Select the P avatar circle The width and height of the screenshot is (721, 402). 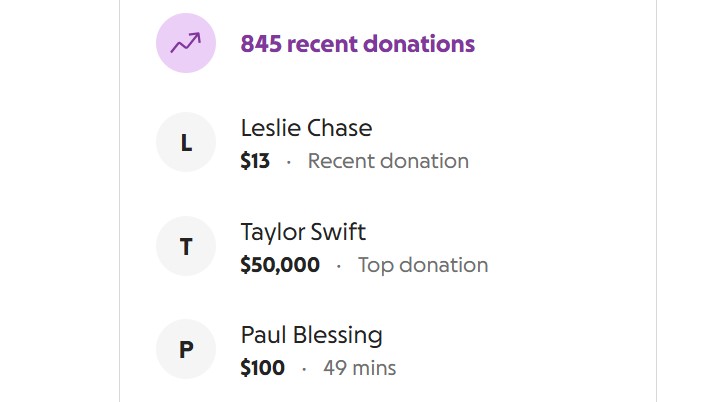(x=186, y=349)
